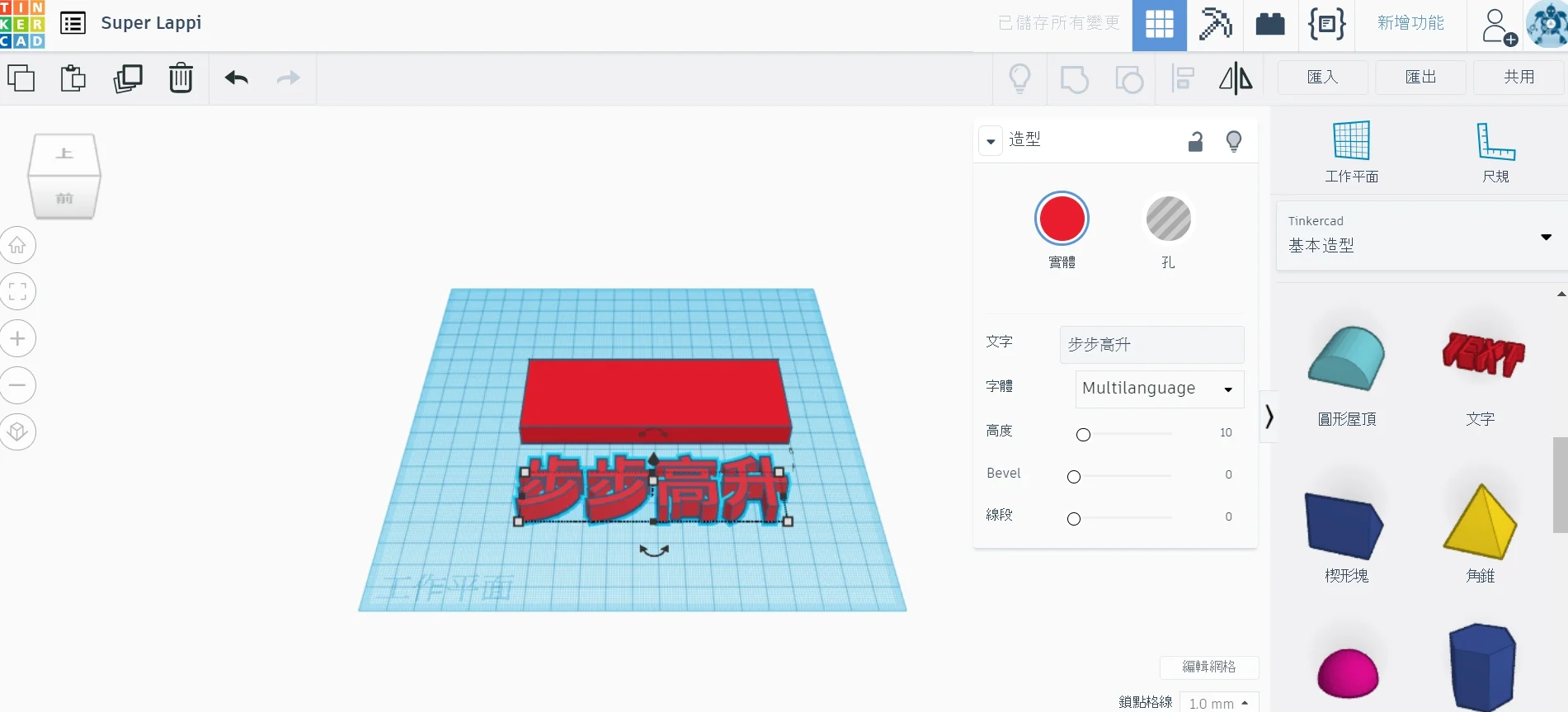
Task: Switch to Blocks pickaxe view
Action: pos(1215,25)
